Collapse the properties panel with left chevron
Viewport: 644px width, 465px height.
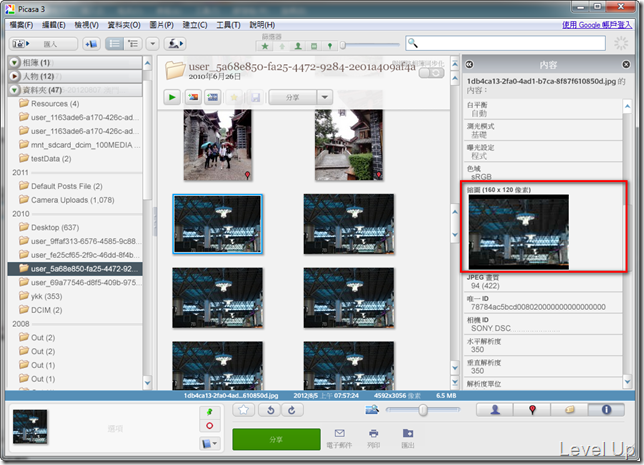[469, 64]
